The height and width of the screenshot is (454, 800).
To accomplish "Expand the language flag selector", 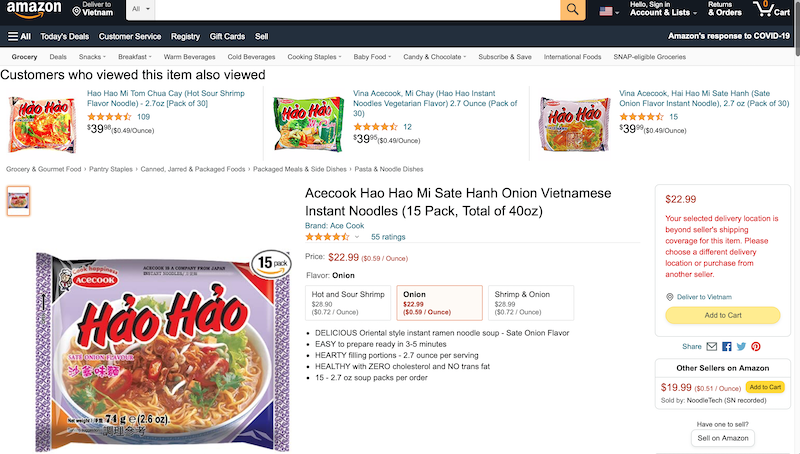I will click(x=608, y=11).
